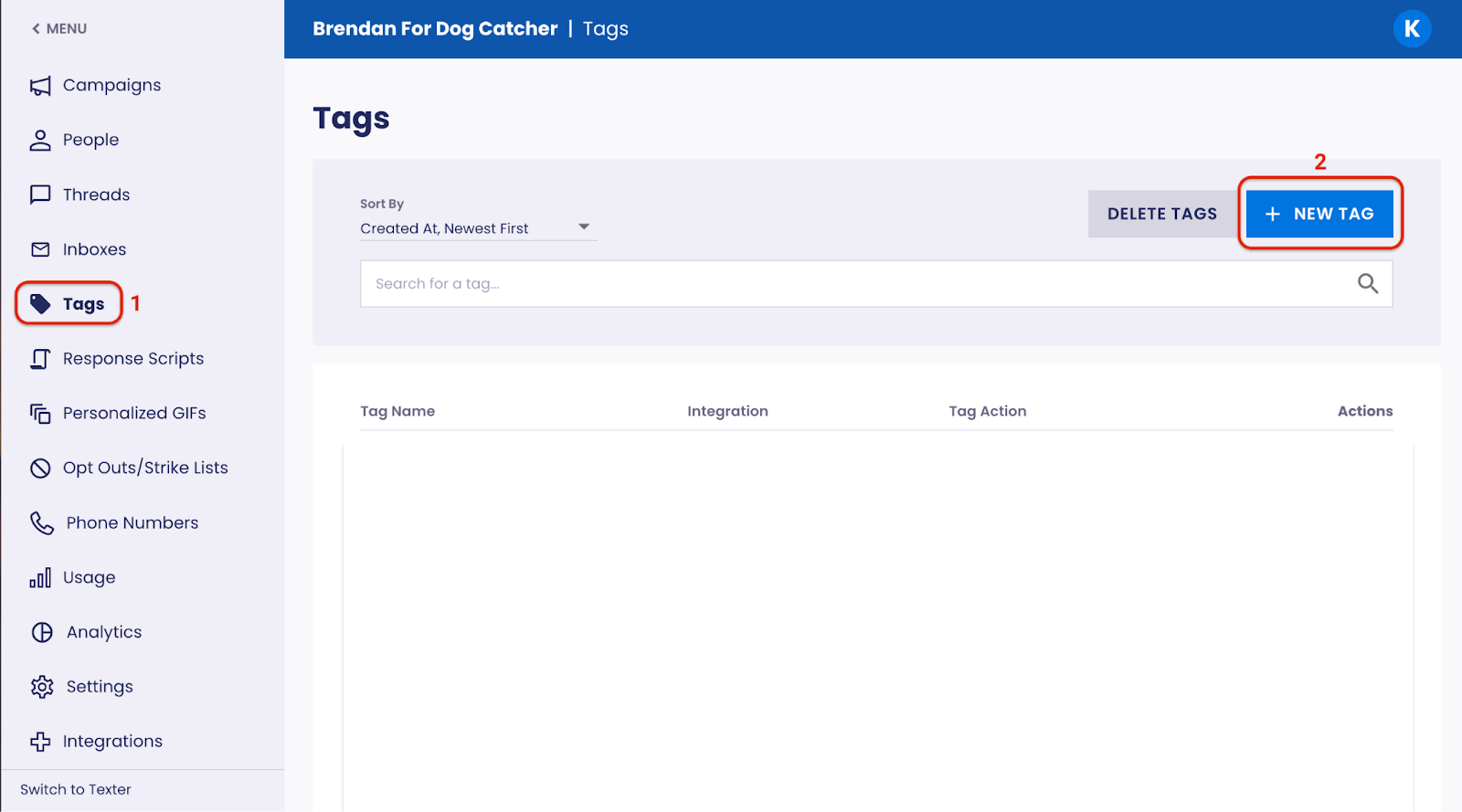Click the Tags label icon
The image size is (1462, 812).
point(40,304)
